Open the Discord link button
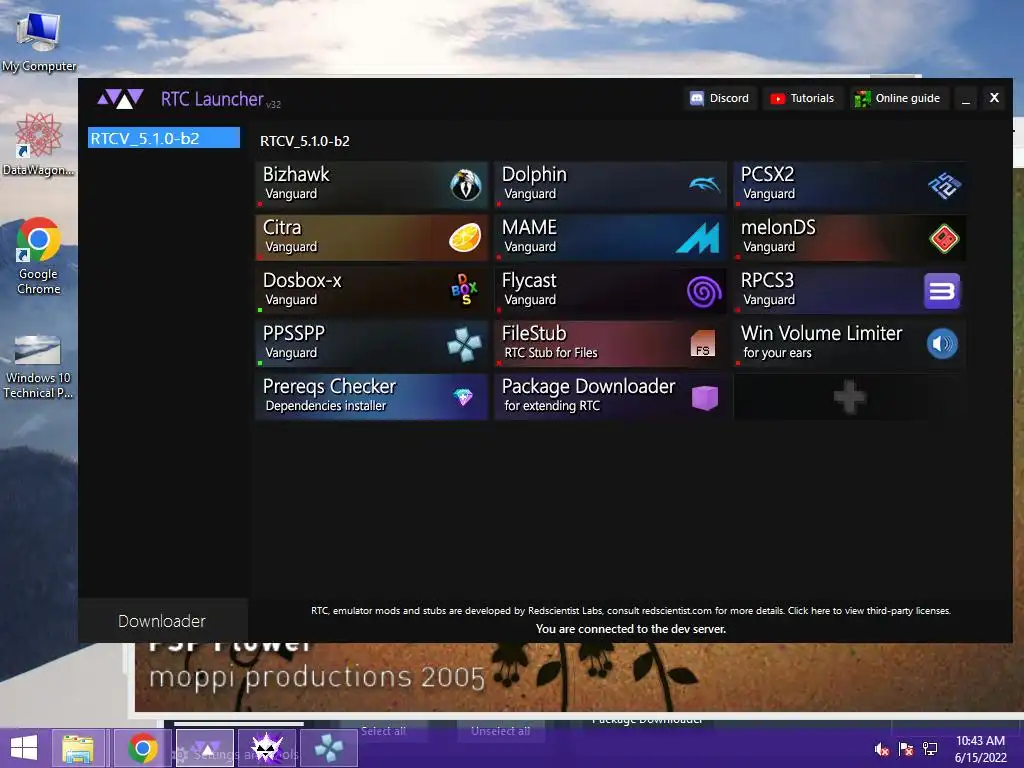This screenshot has height=768, width=1024. (x=720, y=98)
